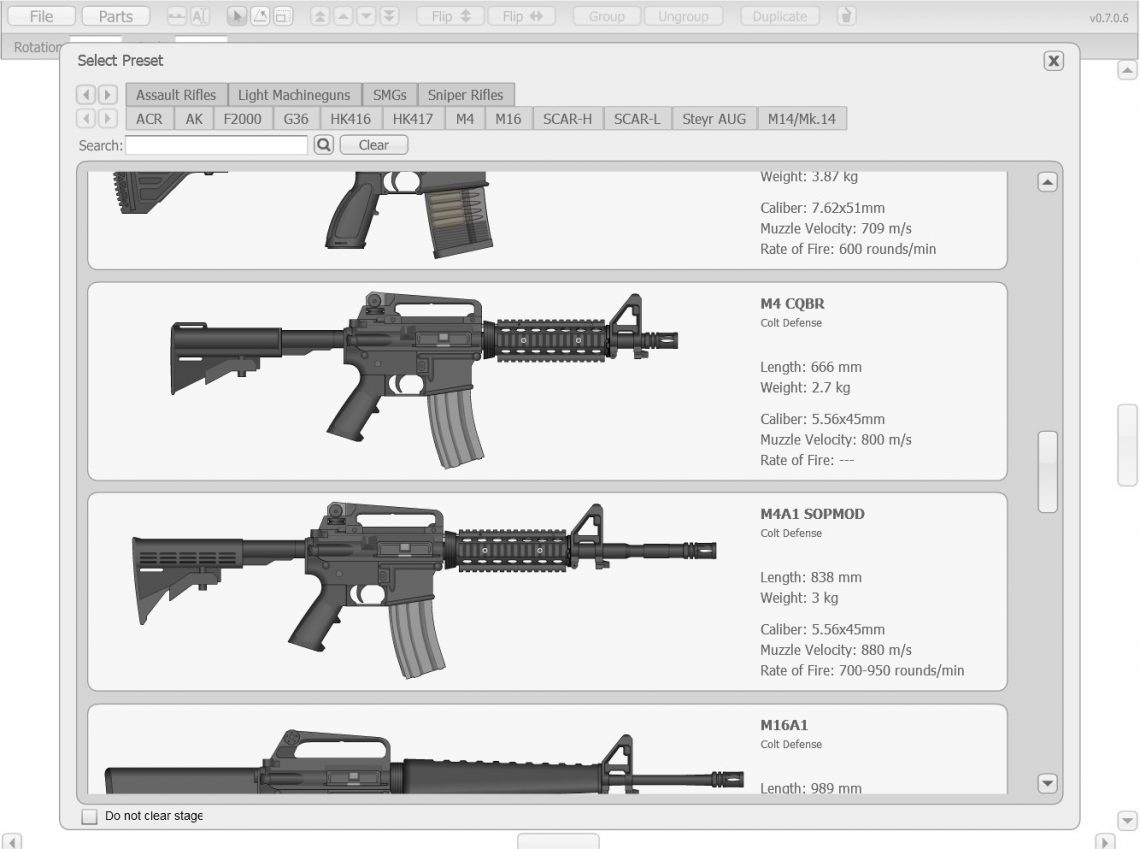
Task: Send part to back double-down arrow
Action: pyautogui.click(x=390, y=16)
